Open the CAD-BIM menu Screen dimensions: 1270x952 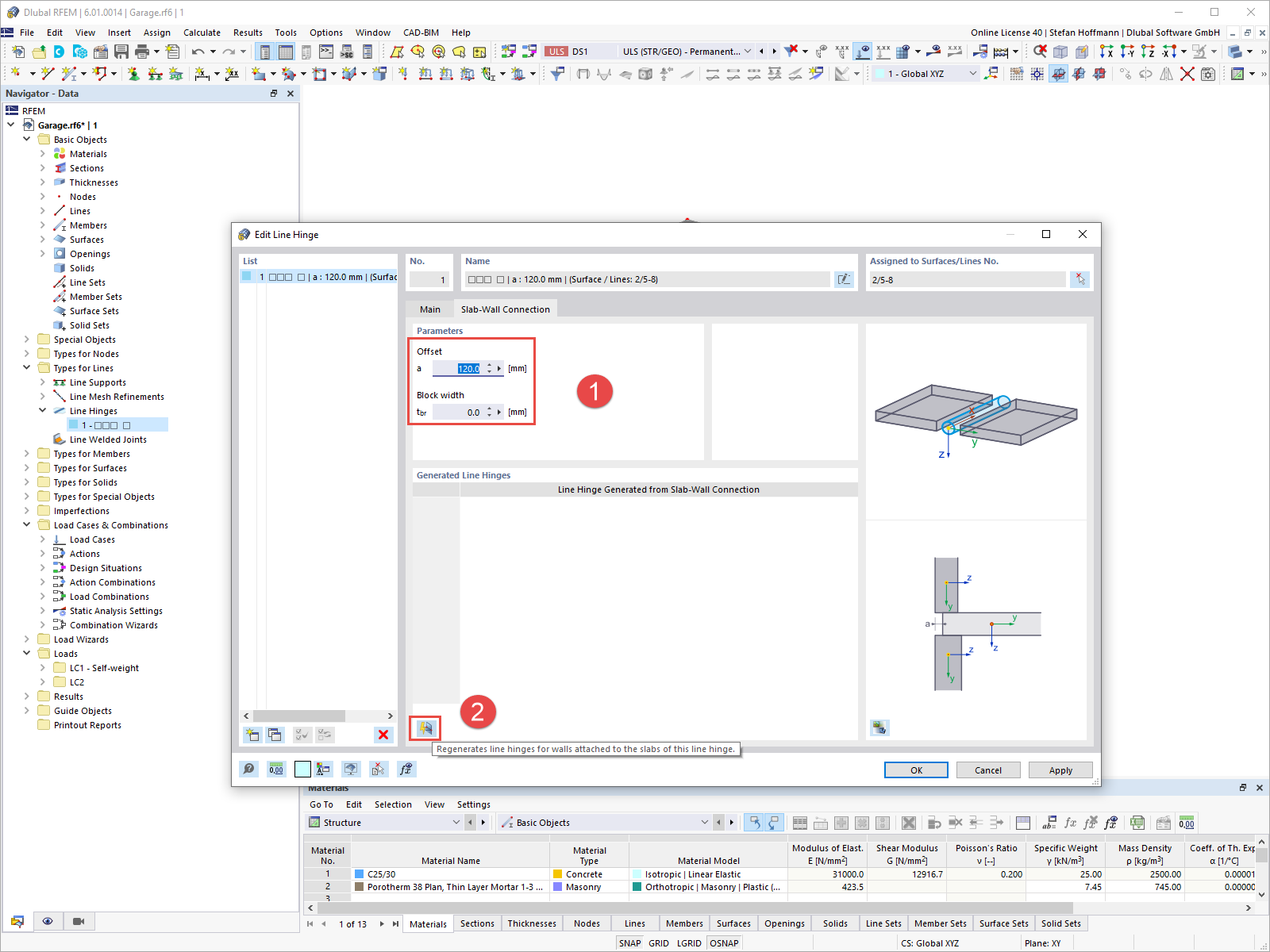[421, 33]
